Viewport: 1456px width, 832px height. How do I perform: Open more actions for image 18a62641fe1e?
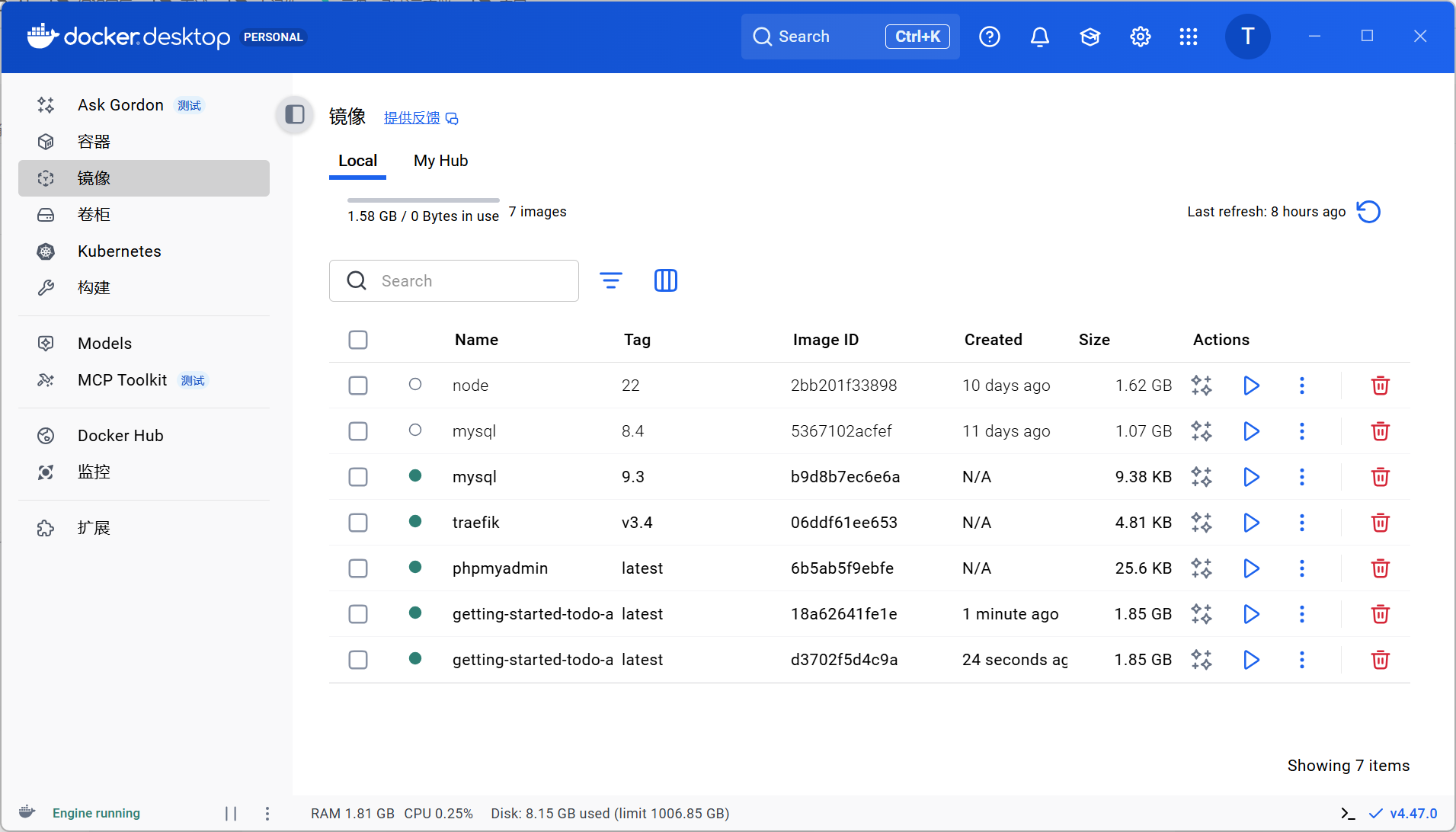point(1302,614)
